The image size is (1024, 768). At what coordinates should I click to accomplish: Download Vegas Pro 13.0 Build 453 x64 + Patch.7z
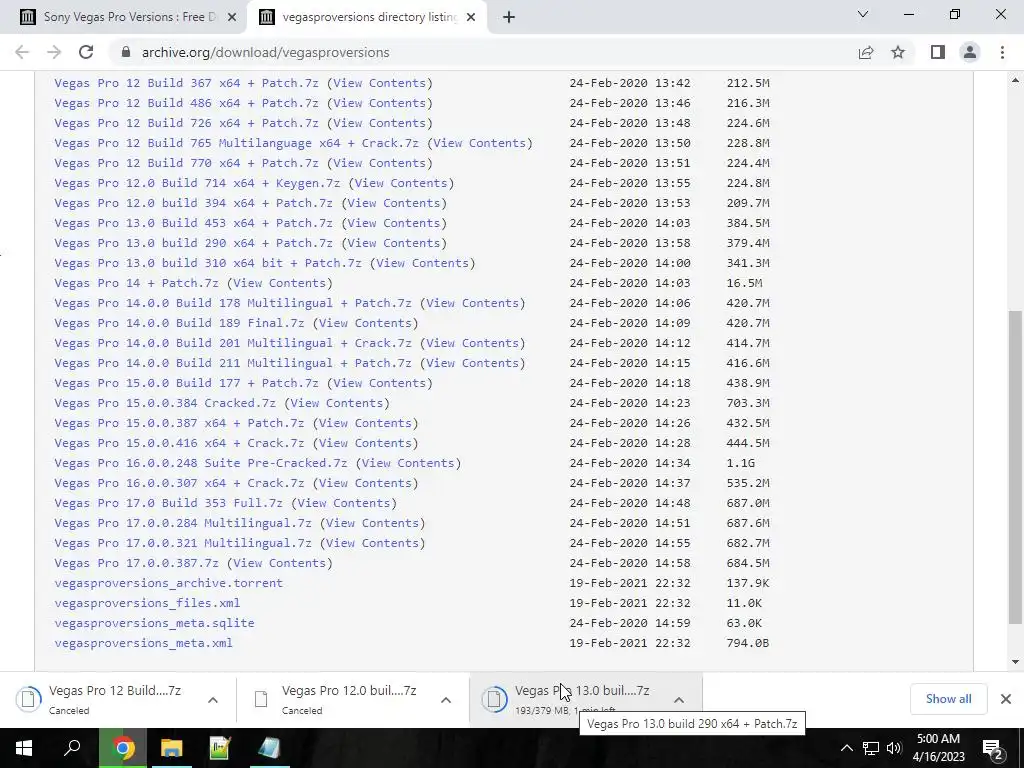coord(193,223)
